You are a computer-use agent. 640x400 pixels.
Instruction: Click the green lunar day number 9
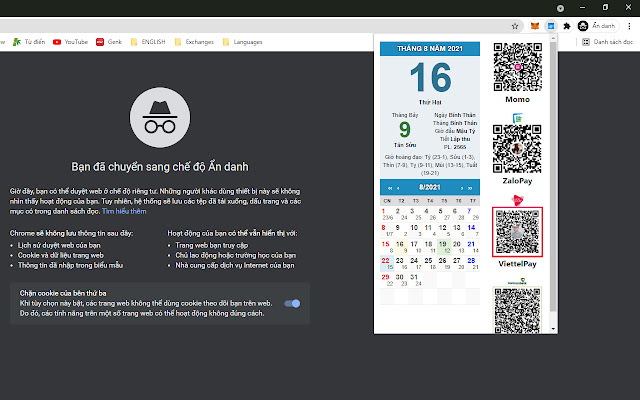coord(404,130)
